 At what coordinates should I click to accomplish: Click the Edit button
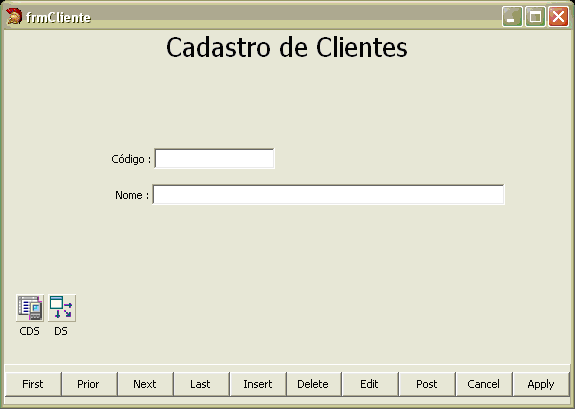tap(370, 384)
